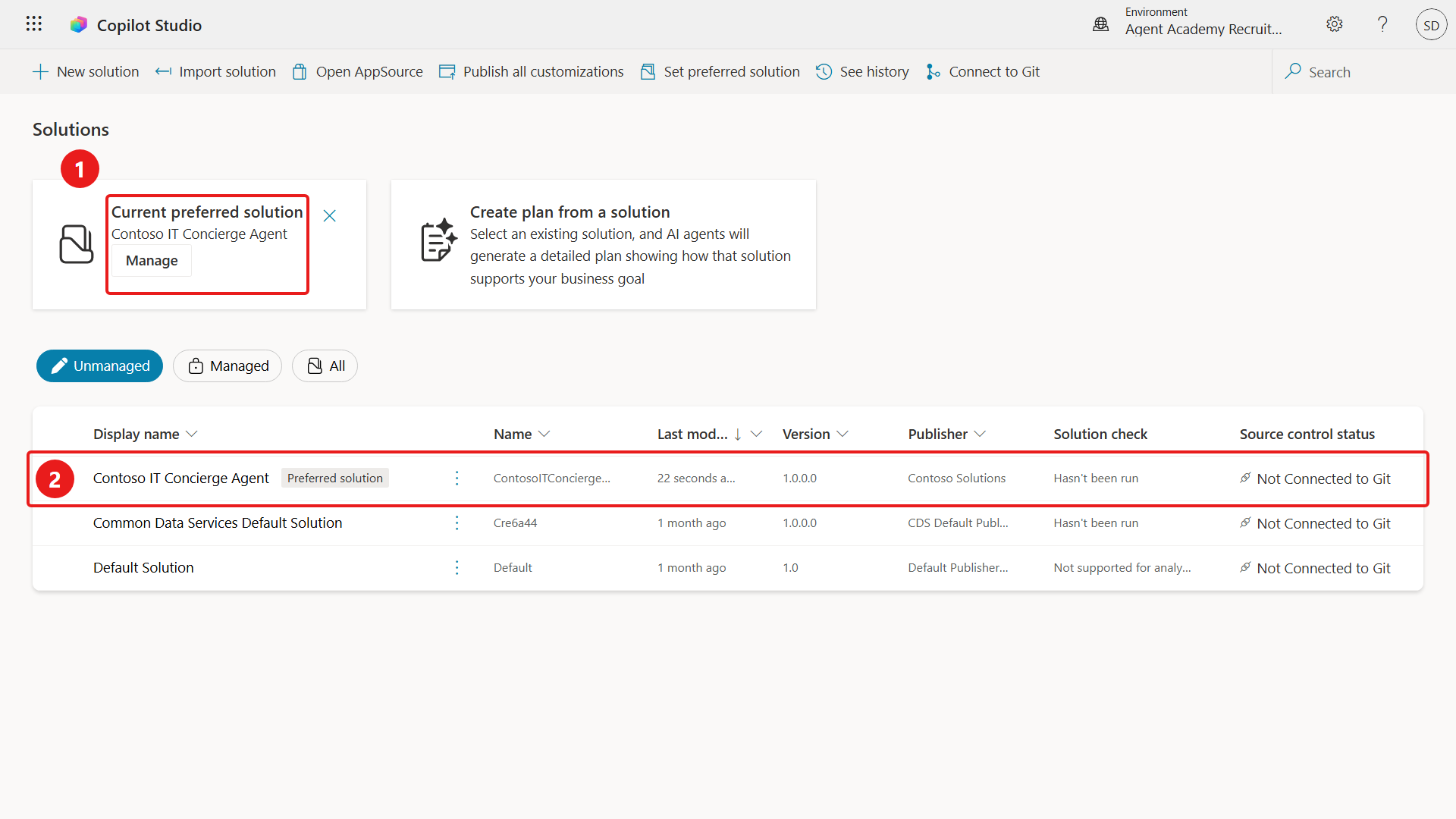The height and width of the screenshot is (819, 1456).
Task: Click the Cre6a44 name cell
Action: point(515,523)
